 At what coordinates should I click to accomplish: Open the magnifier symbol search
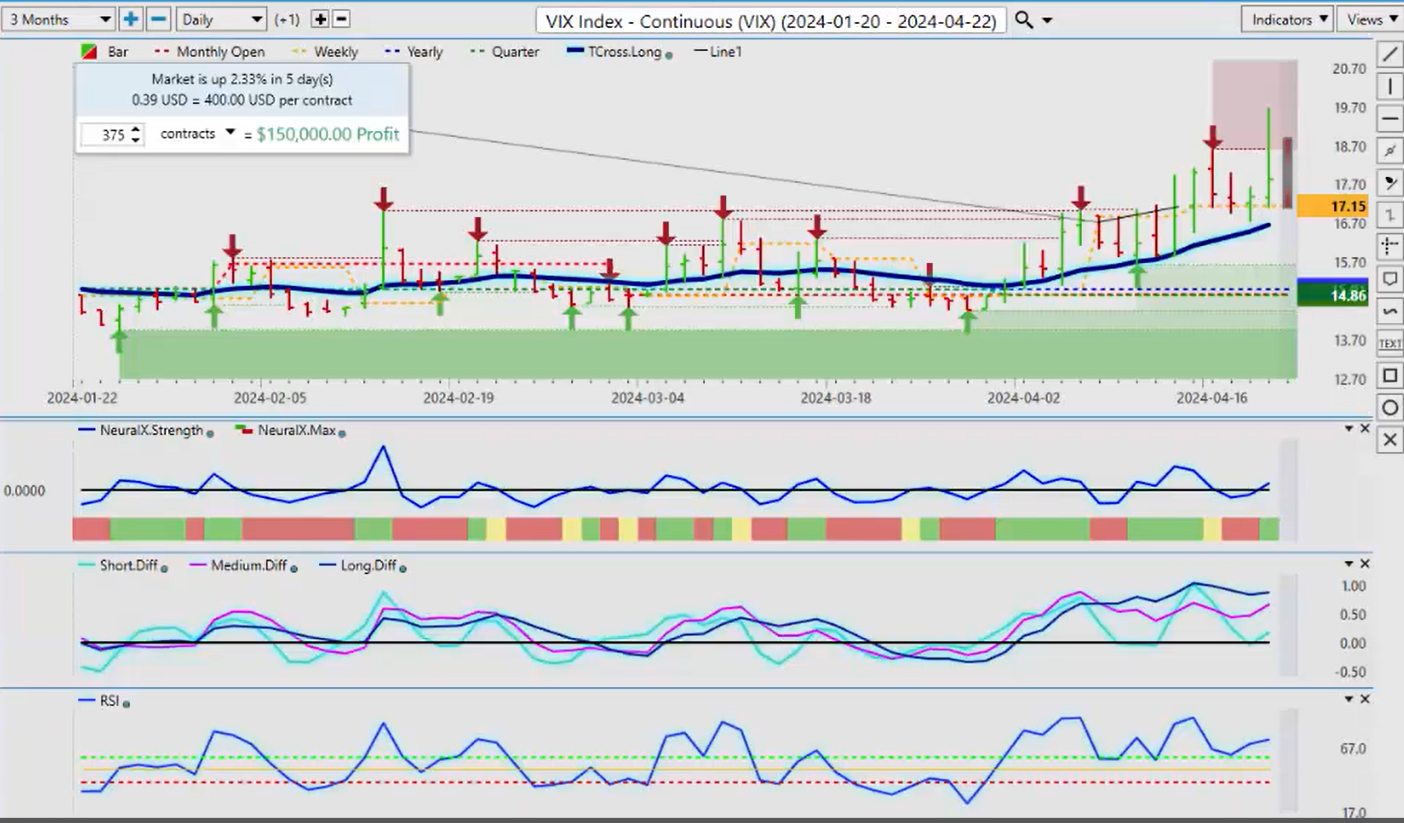(1024, 20)
